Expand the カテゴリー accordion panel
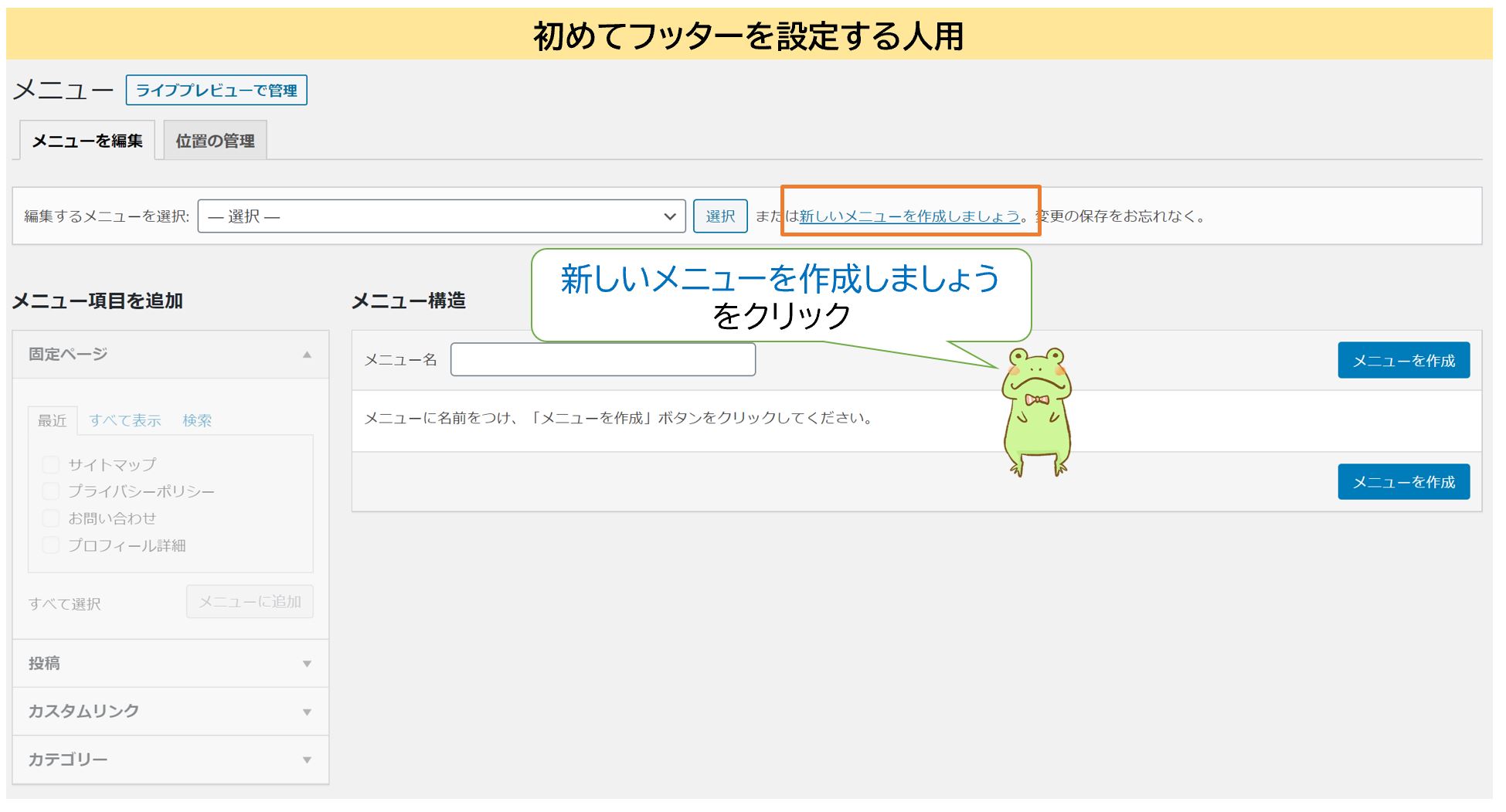1506x812 pixels. 169,759
